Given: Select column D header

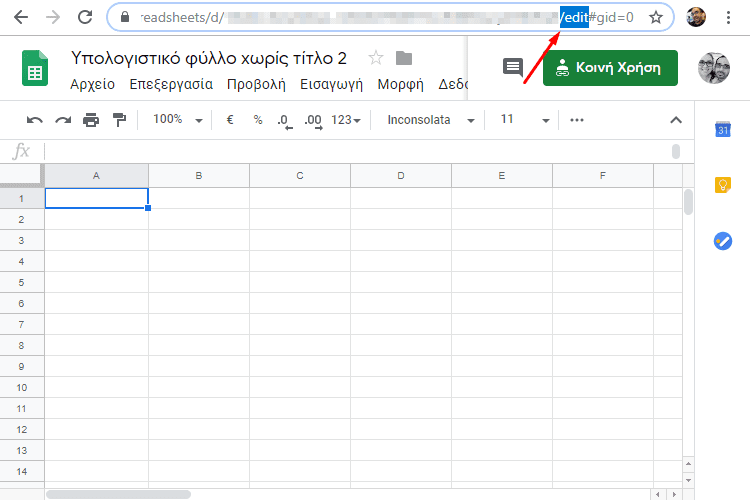Looking at the screenshot, I should coord(401,176).
